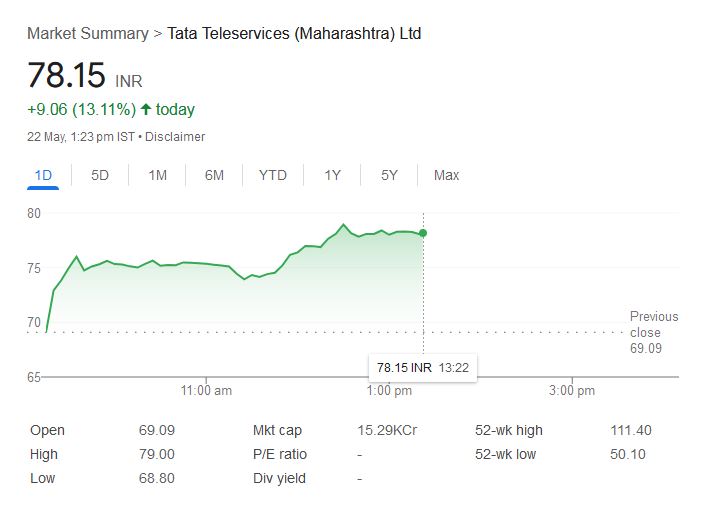The width and height of the screenshot is (718, 505).
Task: Click the 52-wk high value 111.40
Action: pyautogui.click(x=630, y=430)
